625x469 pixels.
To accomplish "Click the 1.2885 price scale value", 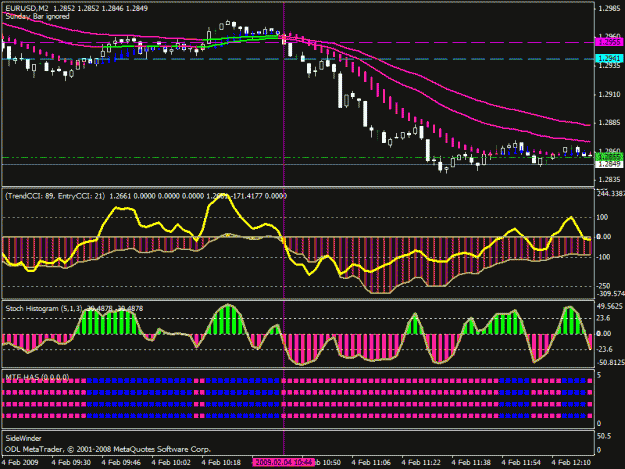I will (610, 122).
